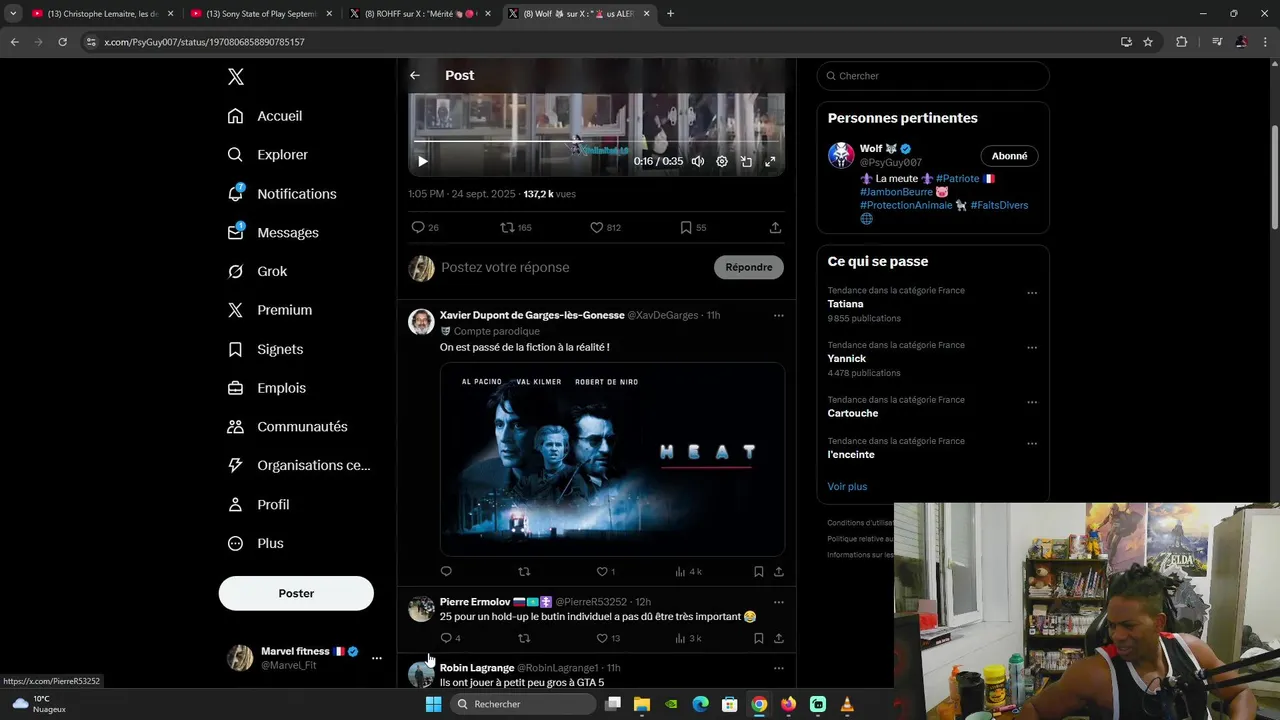Open more options for Robin Lagrange's reply
Screen dimensions: 1280x720
tap(778, 668)
